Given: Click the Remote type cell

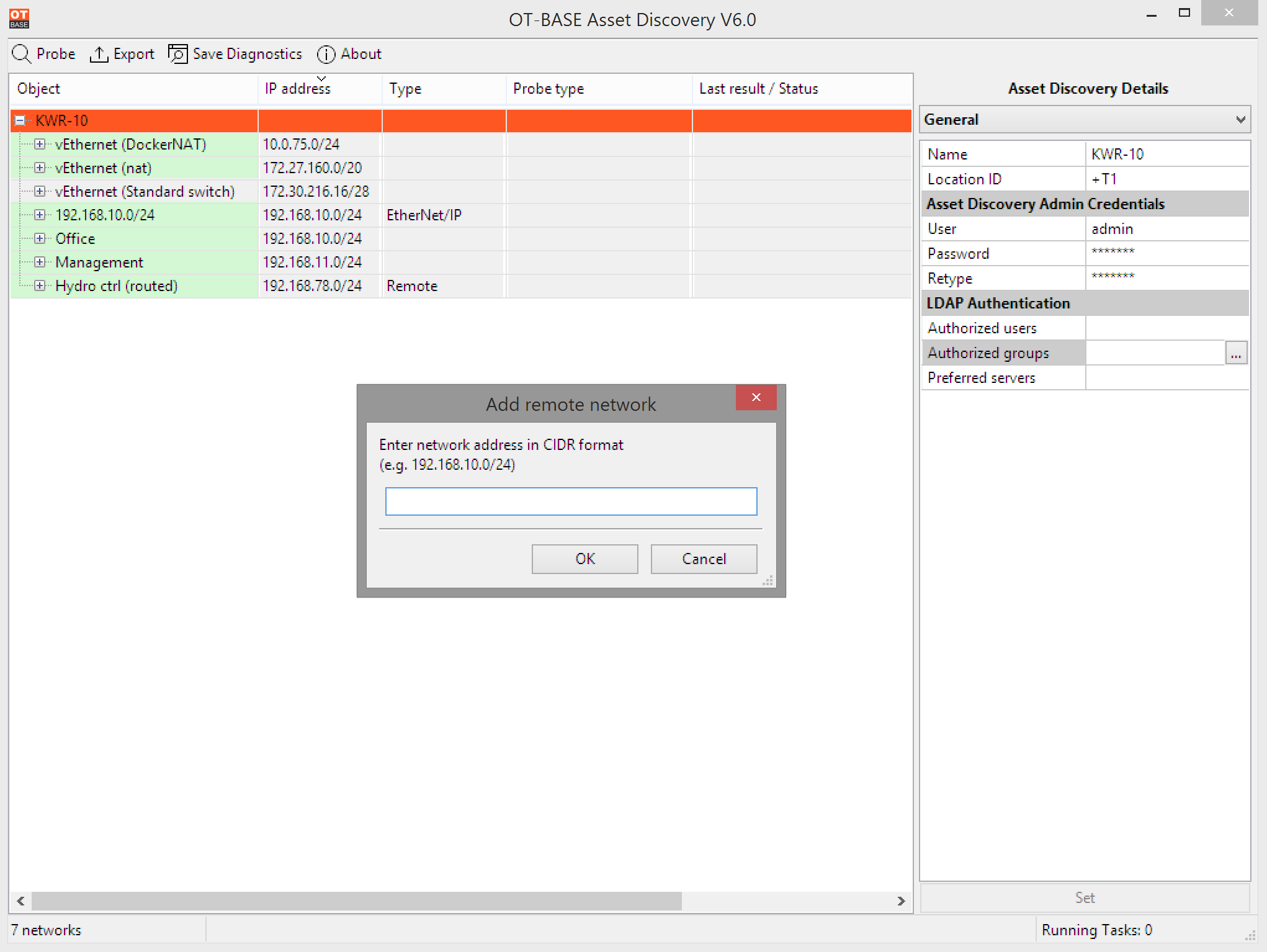Looking at the screenshot, I should (444, 285).
